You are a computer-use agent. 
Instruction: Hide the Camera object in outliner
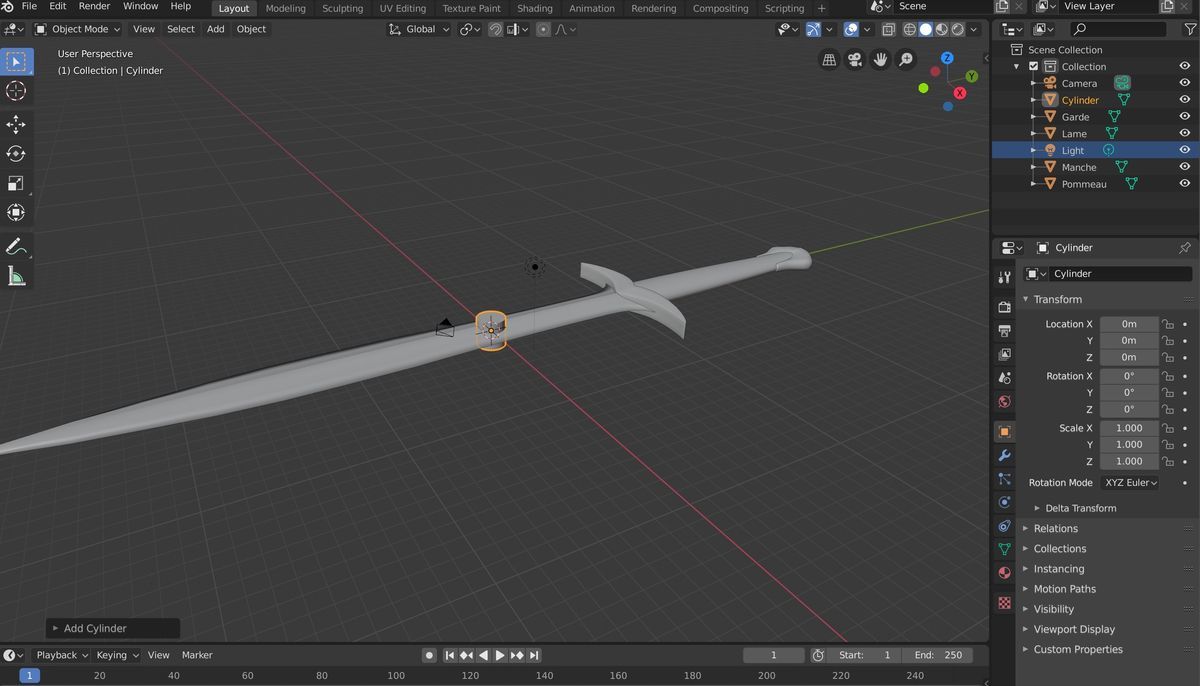click(x=1184, y=83)
